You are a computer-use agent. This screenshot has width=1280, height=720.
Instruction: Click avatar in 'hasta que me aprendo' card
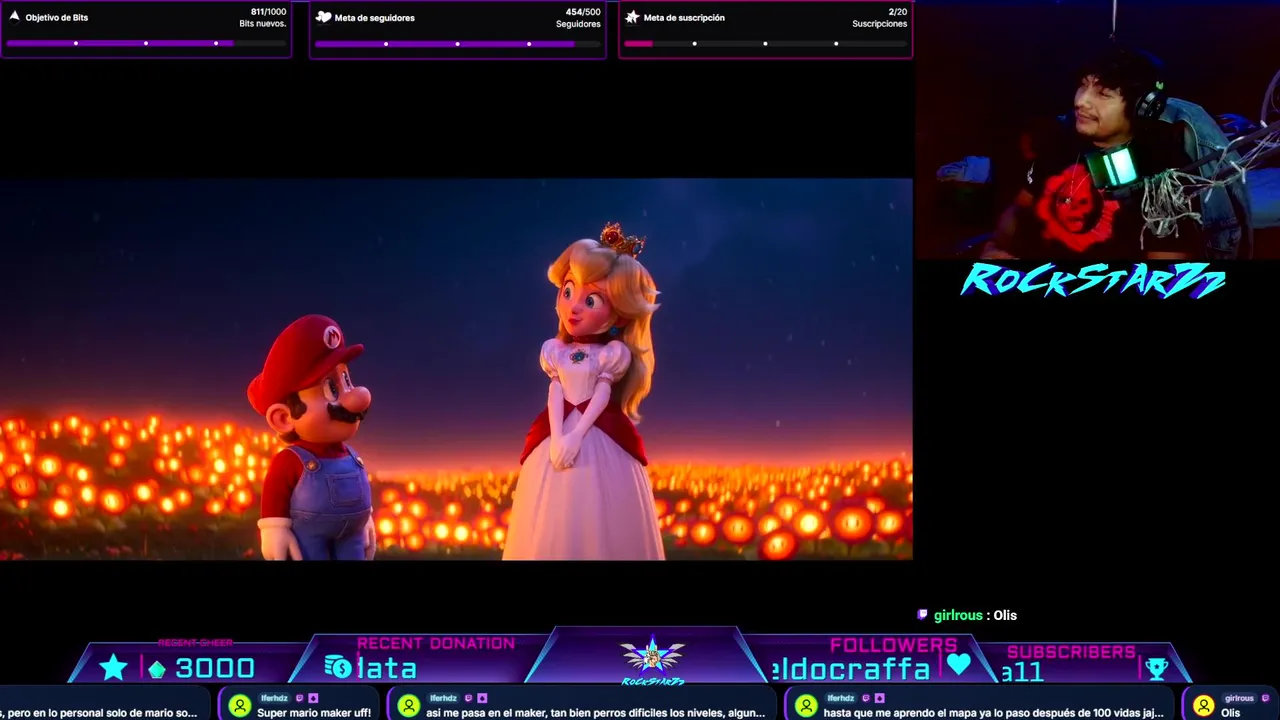pos(806,705)
